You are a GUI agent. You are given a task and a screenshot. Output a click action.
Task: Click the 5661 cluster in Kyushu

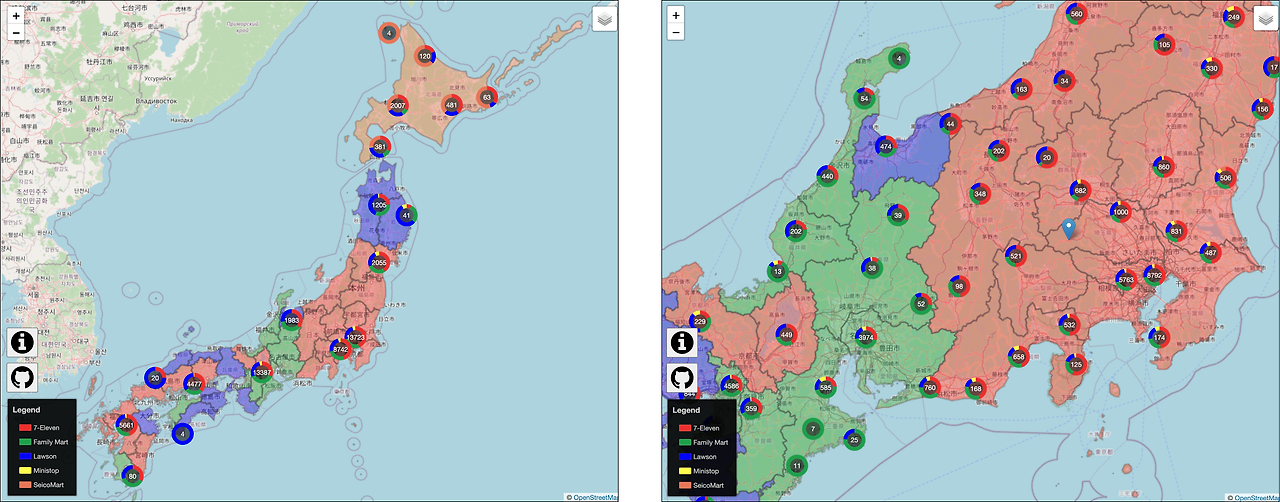pyautogui.click(x=126, y=424)
